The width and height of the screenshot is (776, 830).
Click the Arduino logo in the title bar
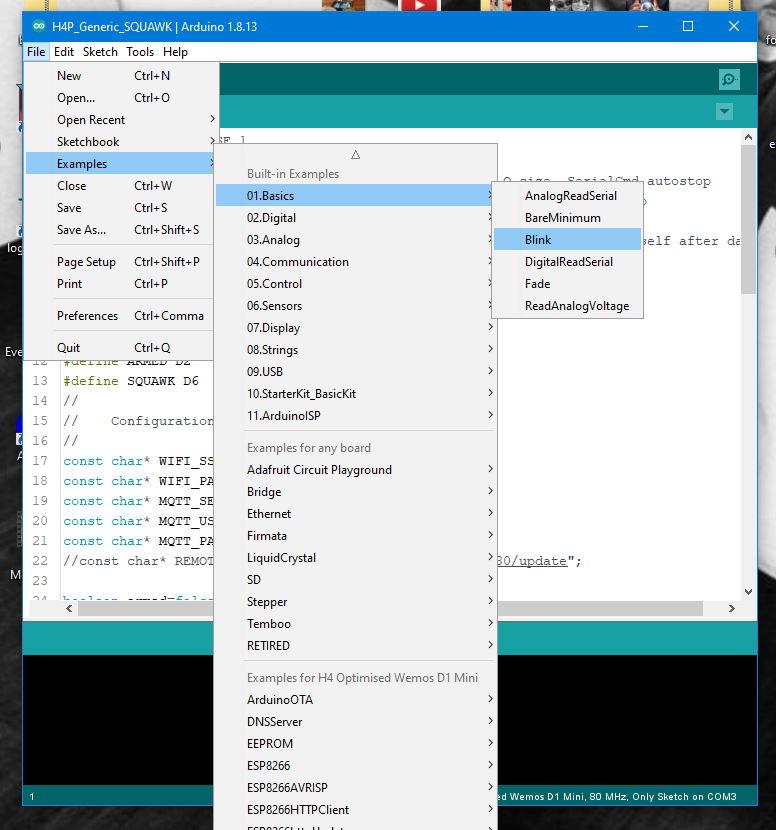click(39, 26)
